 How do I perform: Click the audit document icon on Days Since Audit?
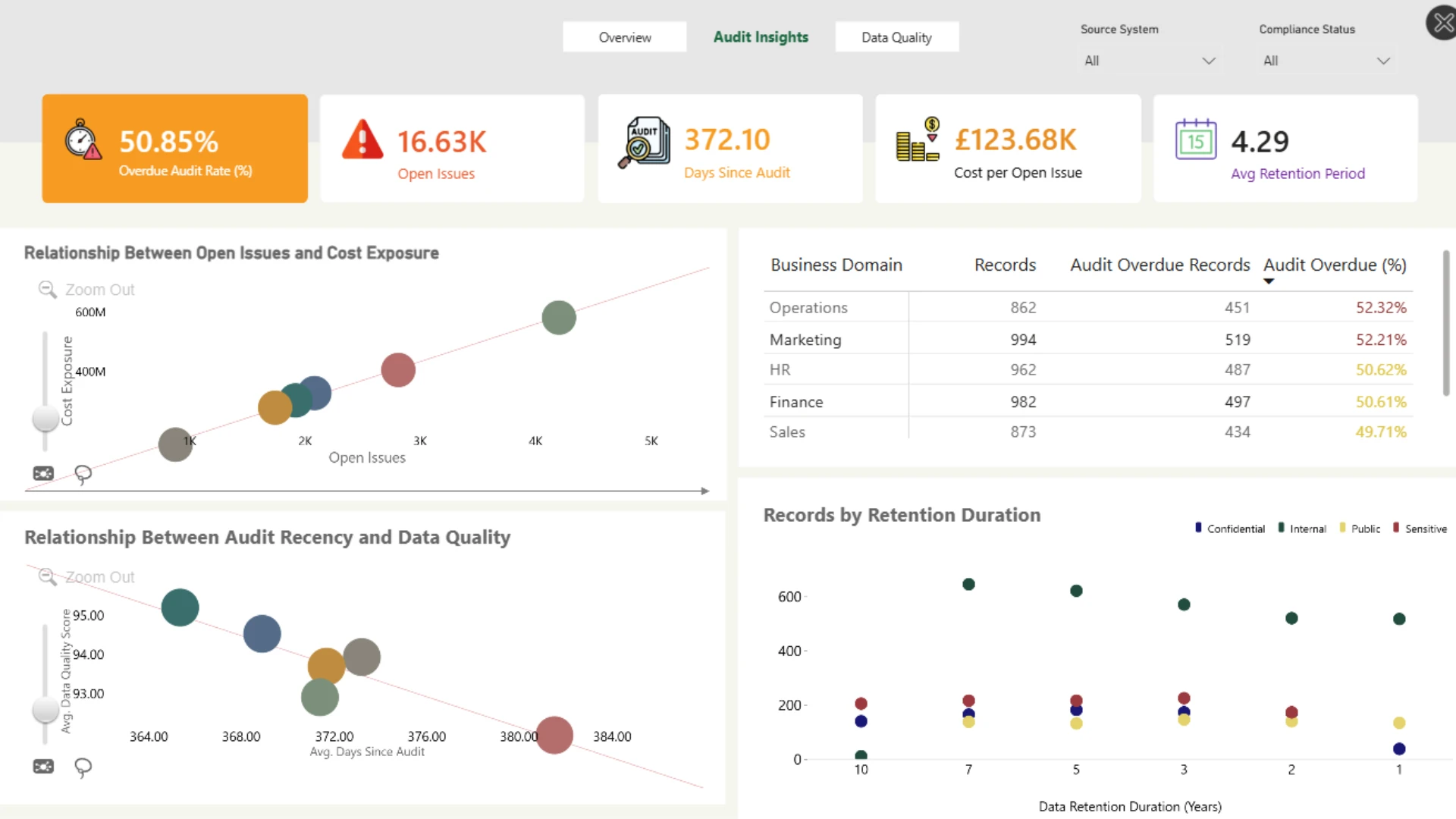tap(644, 142)
